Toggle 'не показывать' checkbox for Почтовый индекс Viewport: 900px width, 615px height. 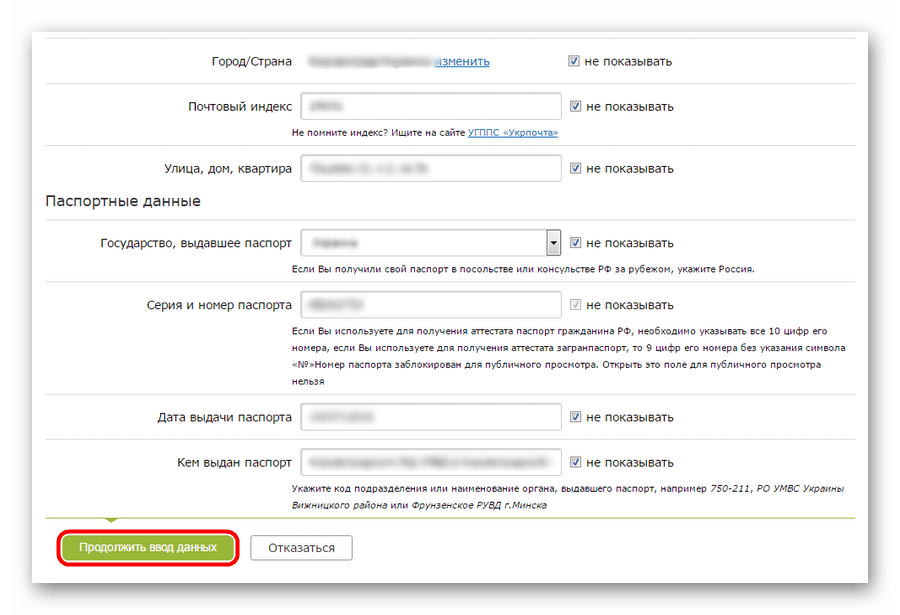click(575, 106)
